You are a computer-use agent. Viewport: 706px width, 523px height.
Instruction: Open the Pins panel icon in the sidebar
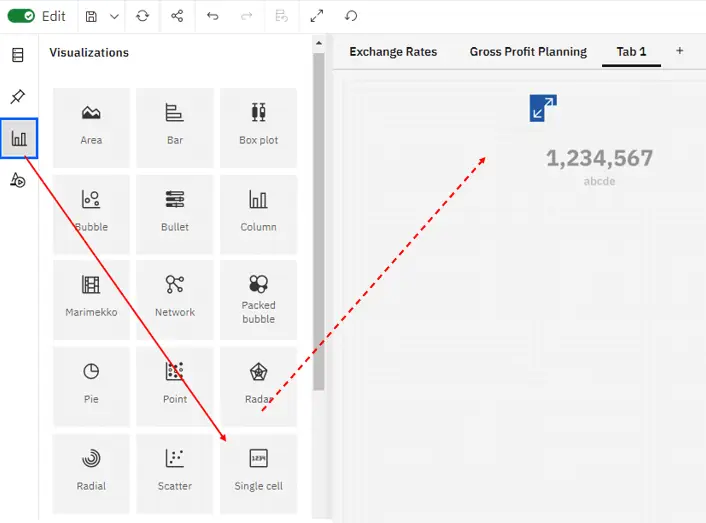pos(18,96)
